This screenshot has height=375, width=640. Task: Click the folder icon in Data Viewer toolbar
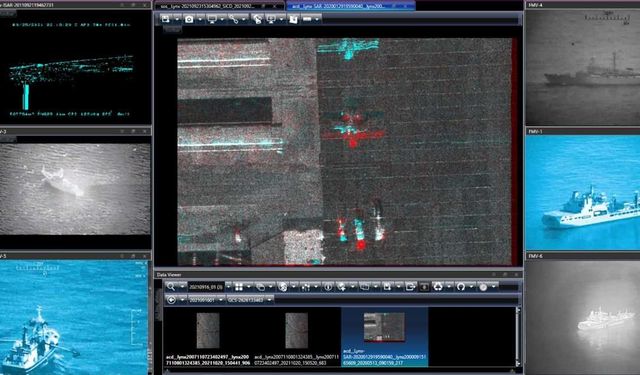click(365, 287)
